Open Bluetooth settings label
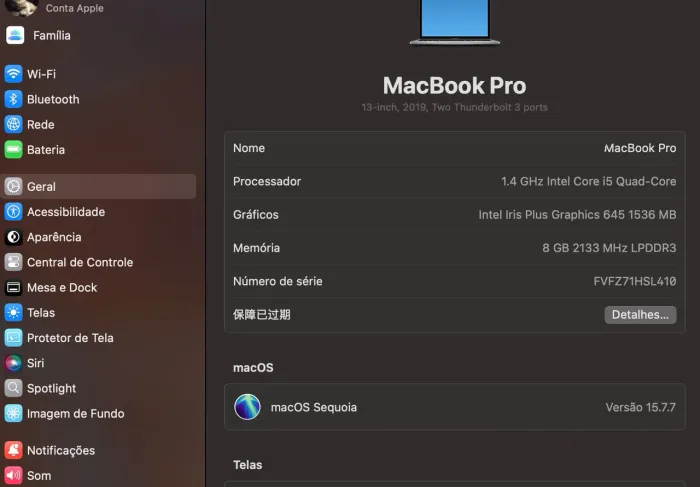 (53, 99)
